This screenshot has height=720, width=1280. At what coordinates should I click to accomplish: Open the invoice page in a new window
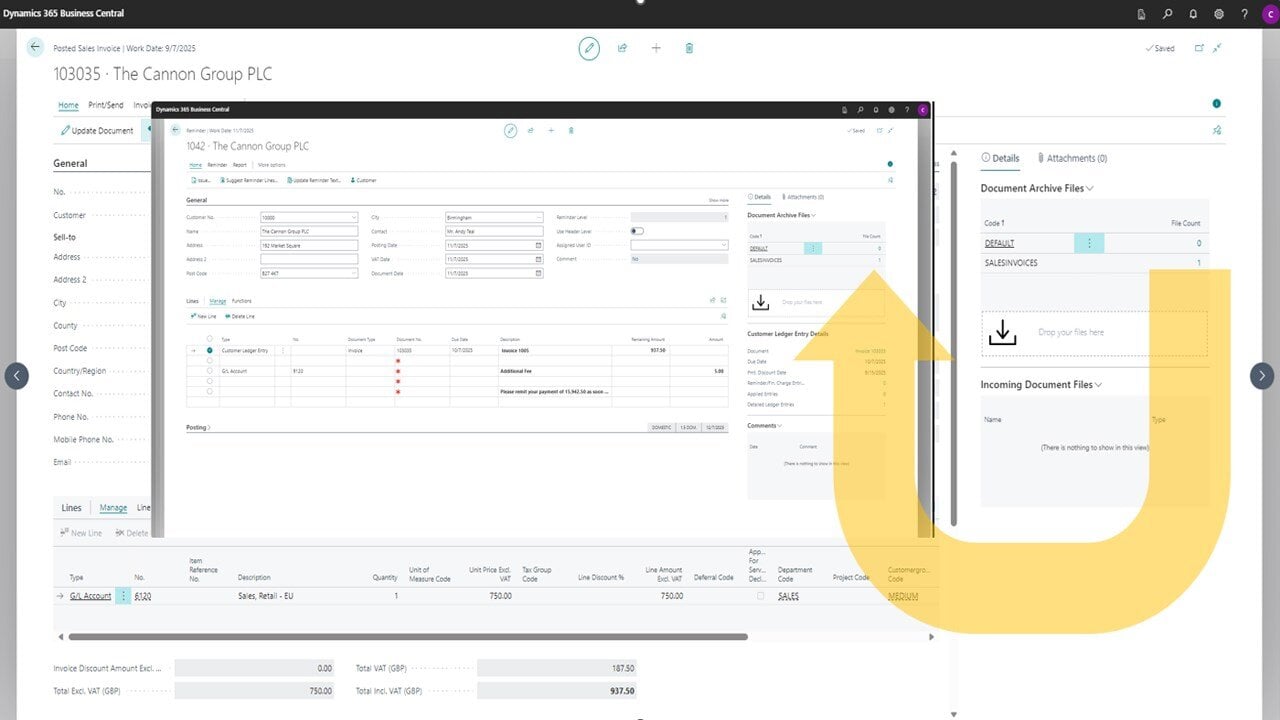tap(1199, 48)
